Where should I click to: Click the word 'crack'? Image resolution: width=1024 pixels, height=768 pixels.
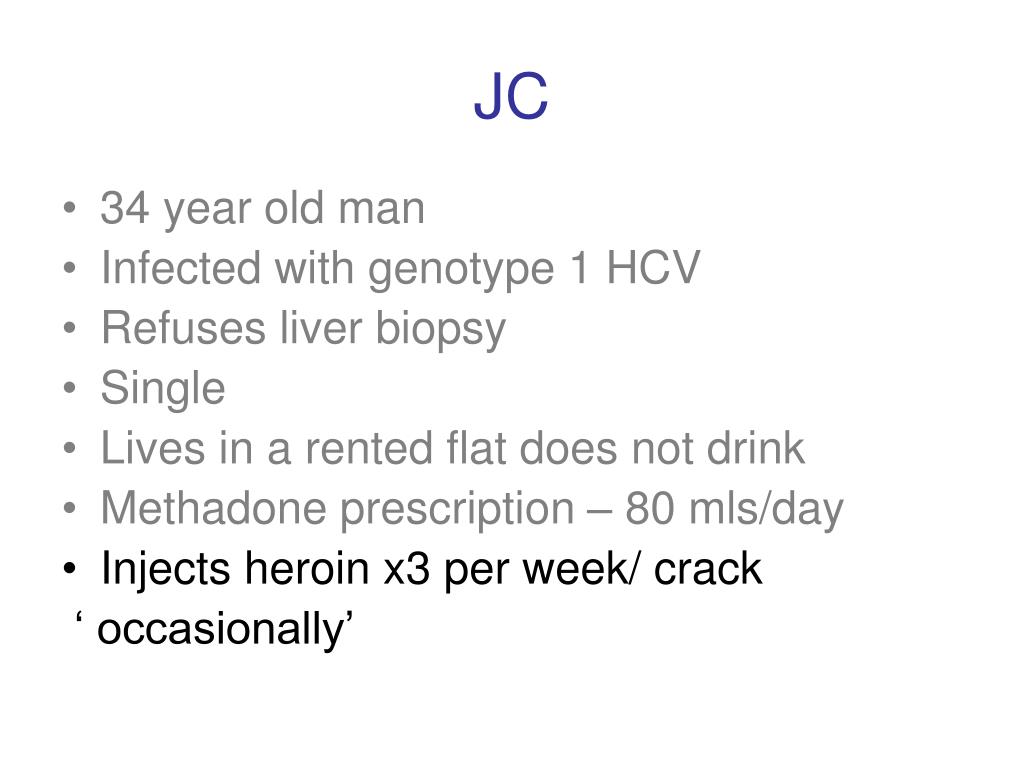pos(708,569)
